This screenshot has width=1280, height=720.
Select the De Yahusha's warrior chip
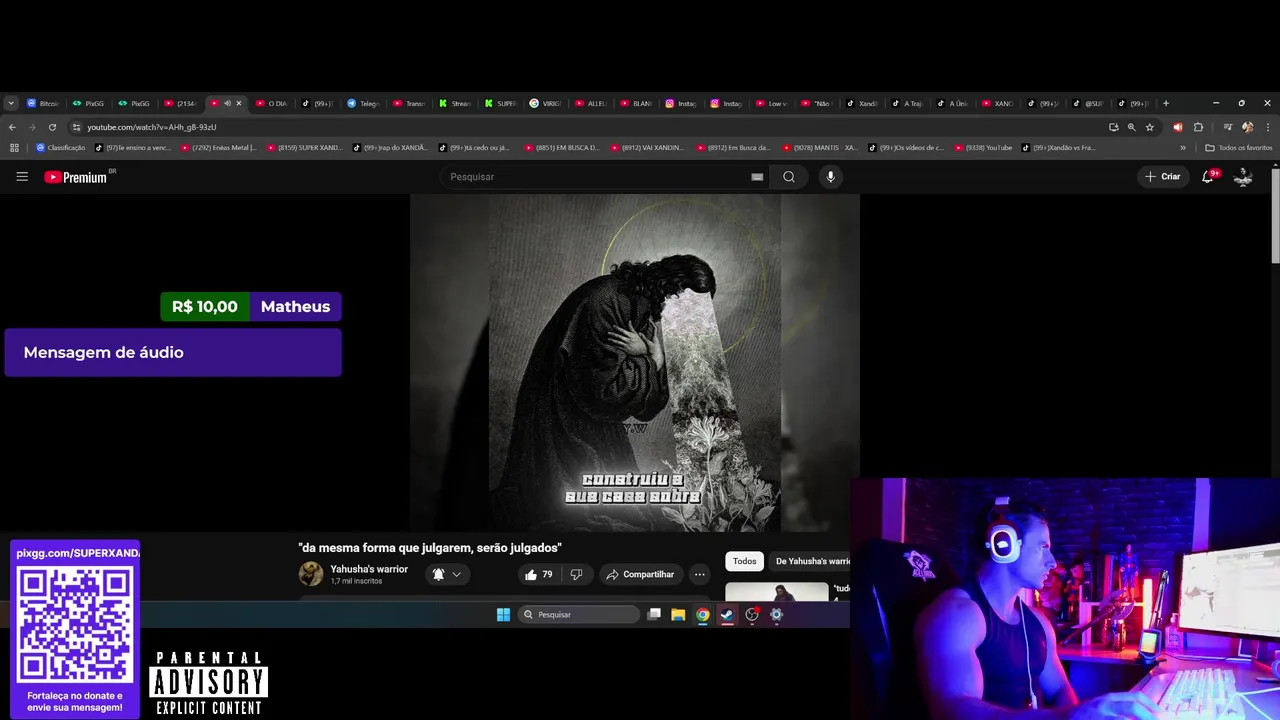coord(810,561)
